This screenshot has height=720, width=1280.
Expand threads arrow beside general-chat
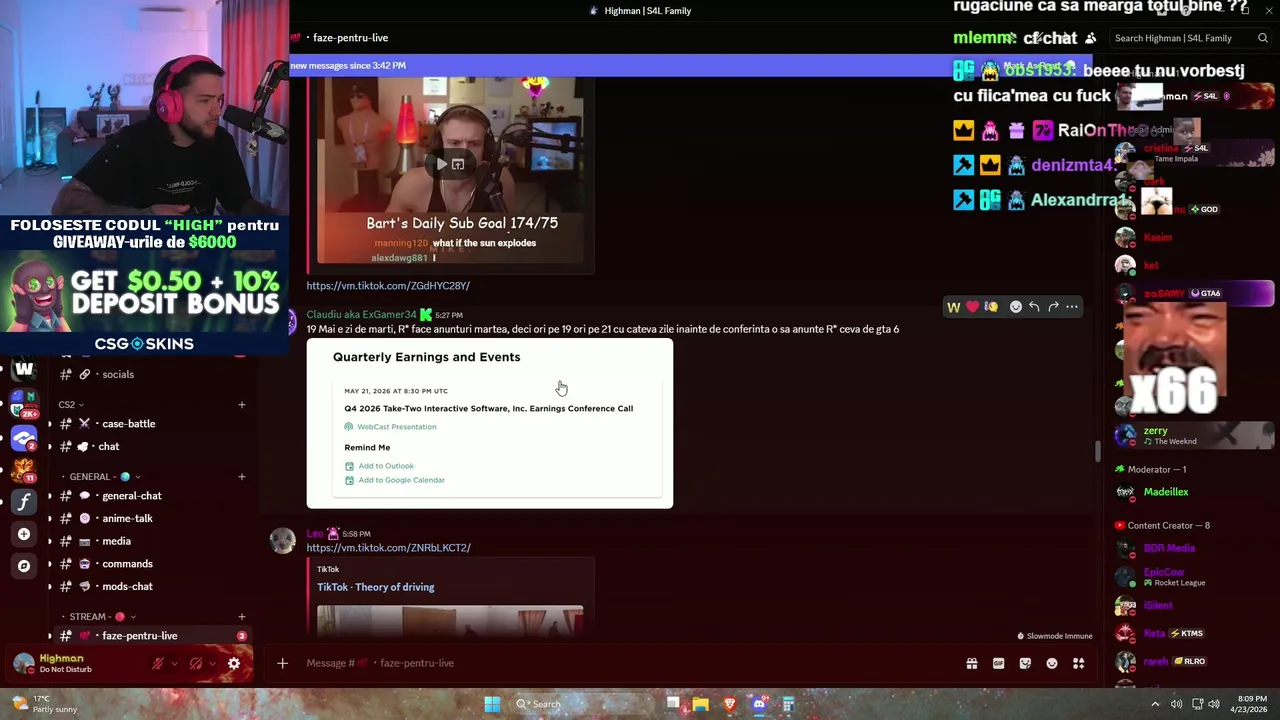click(50, 496)
